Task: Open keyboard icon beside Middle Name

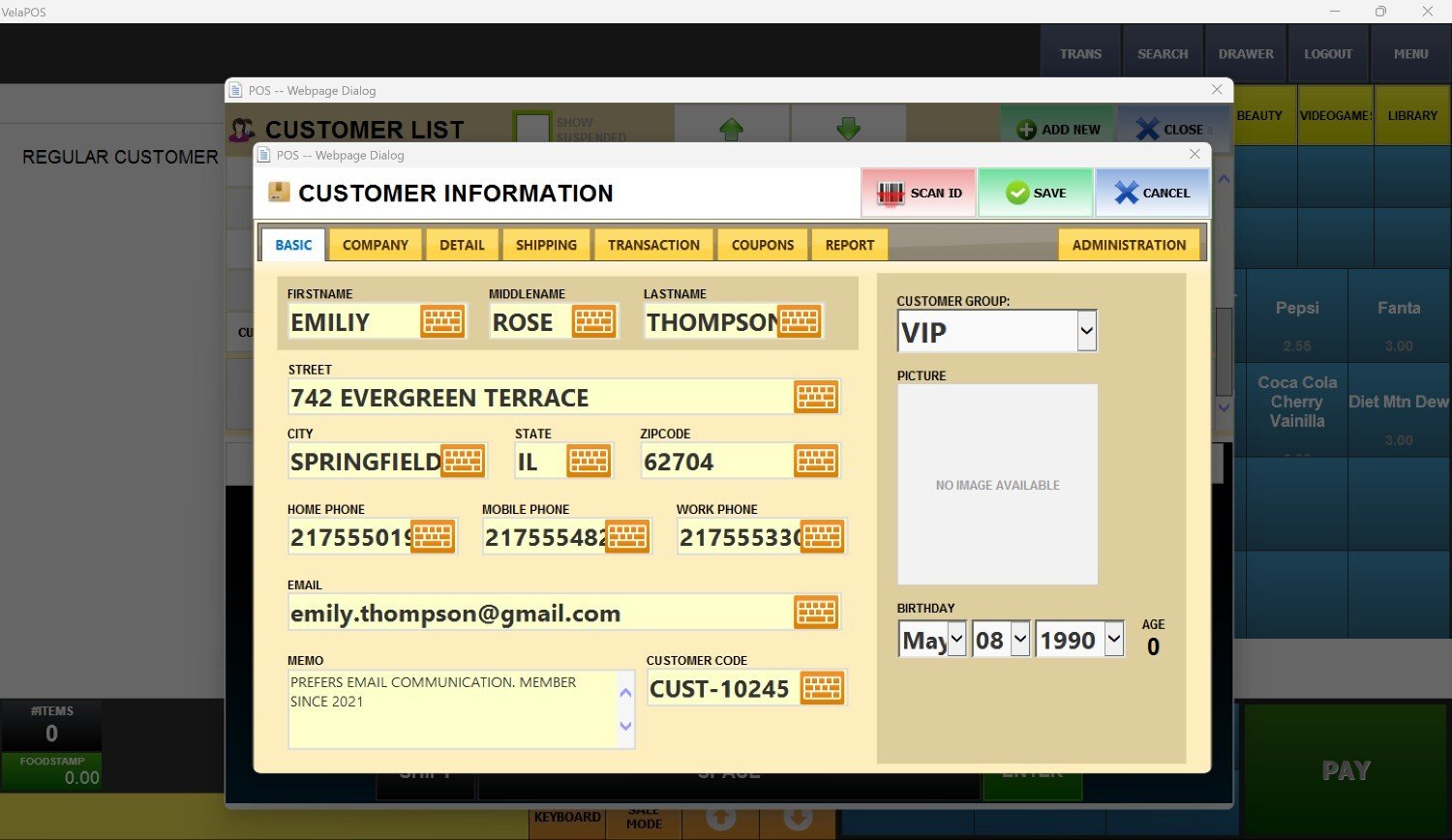Action: pyautogui.click(x=593, y=321)
